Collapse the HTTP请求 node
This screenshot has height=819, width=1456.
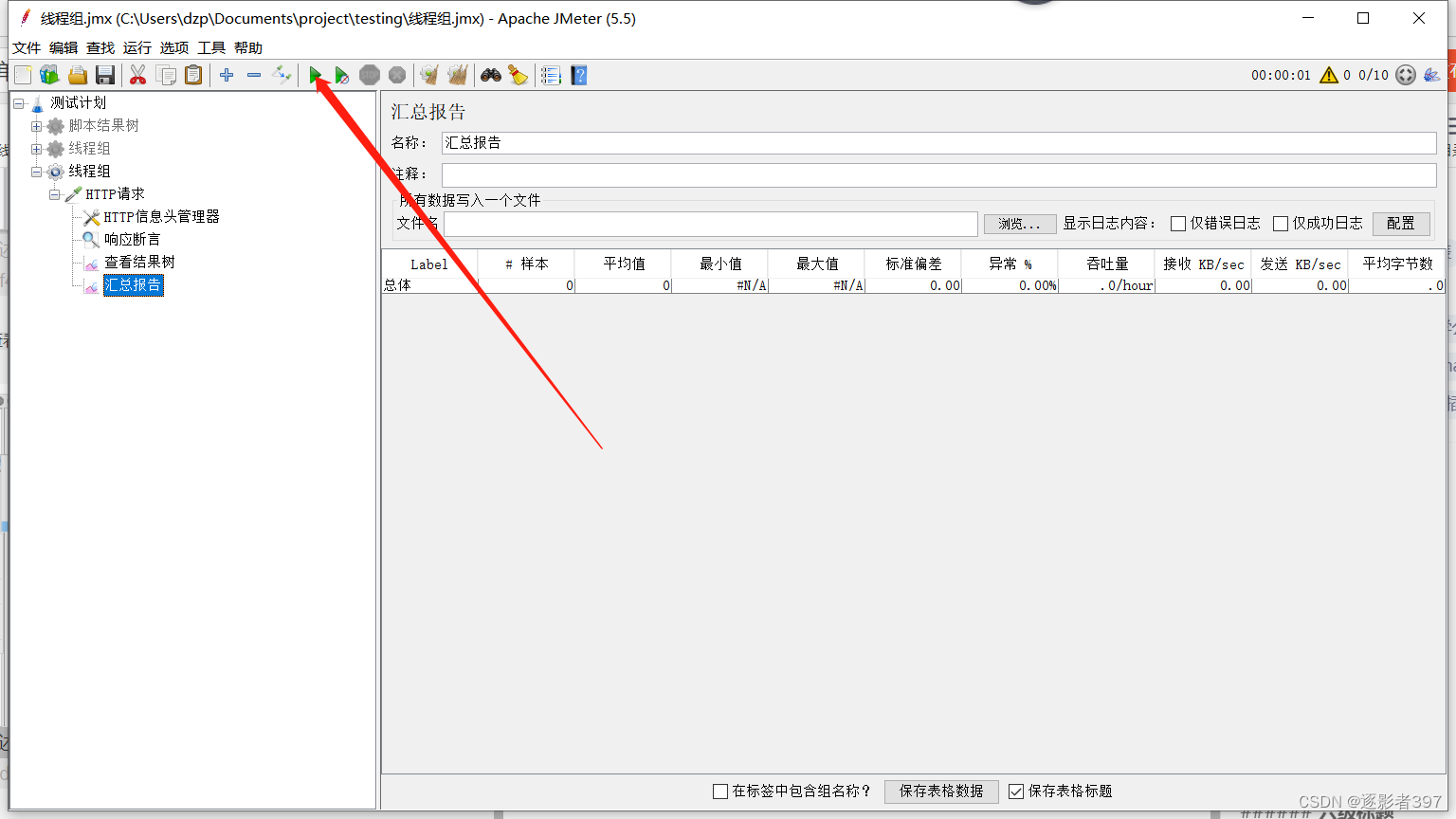[54, 194]
